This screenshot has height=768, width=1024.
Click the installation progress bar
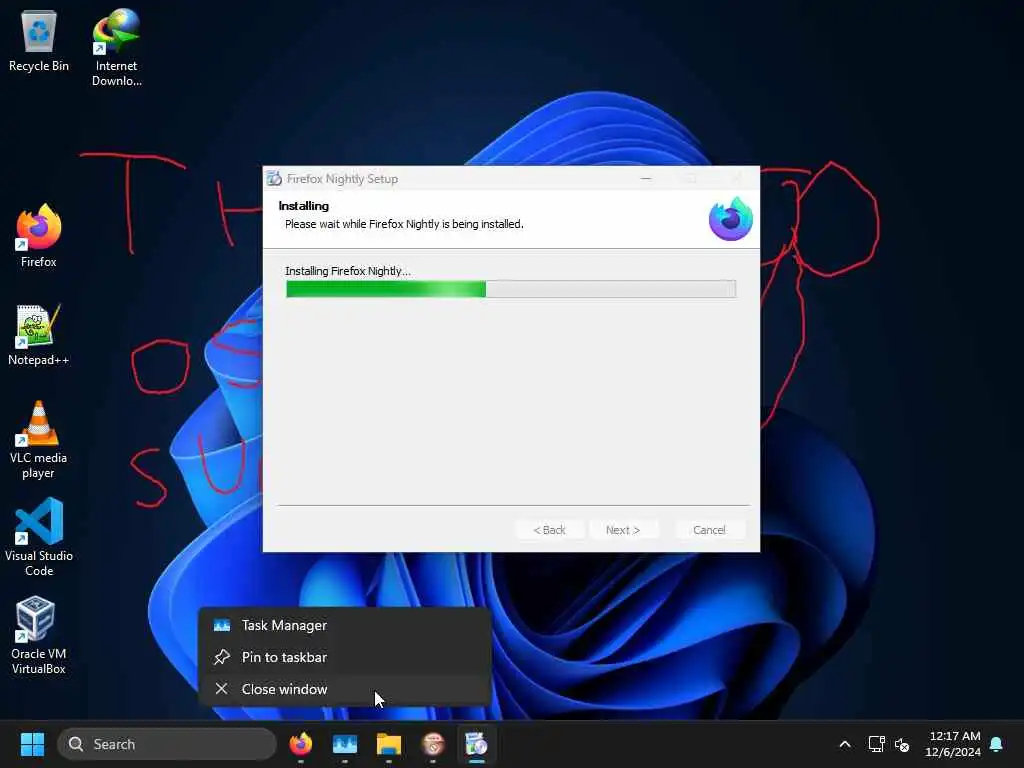click(511, 289)
